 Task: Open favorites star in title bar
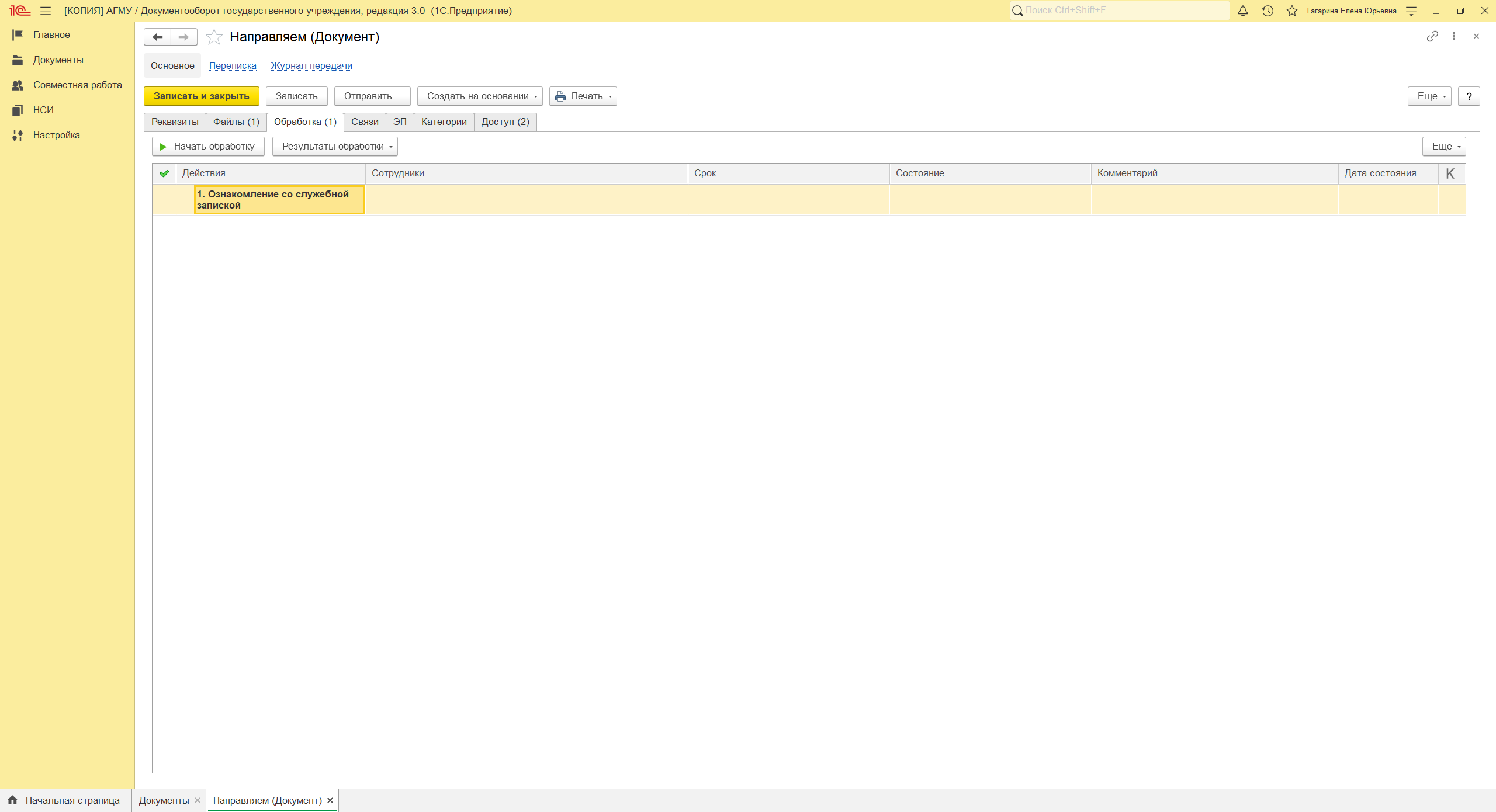(1292, 11)
